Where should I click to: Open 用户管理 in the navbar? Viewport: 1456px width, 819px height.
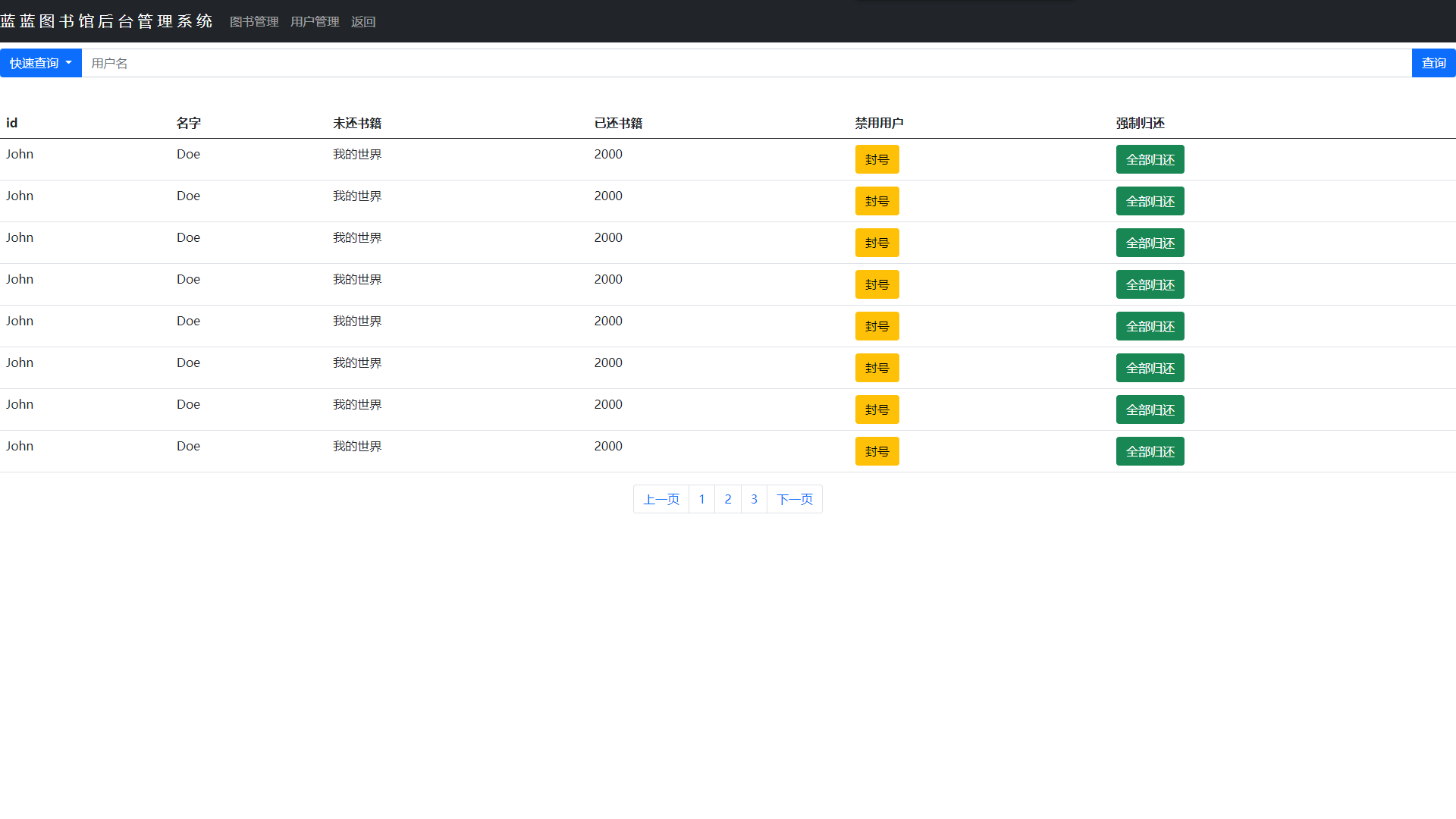click(x=315, y=22)
